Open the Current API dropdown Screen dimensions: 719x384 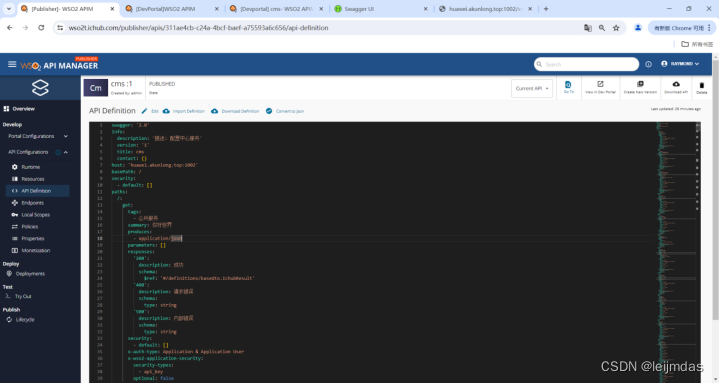click(x=532, y=89)
